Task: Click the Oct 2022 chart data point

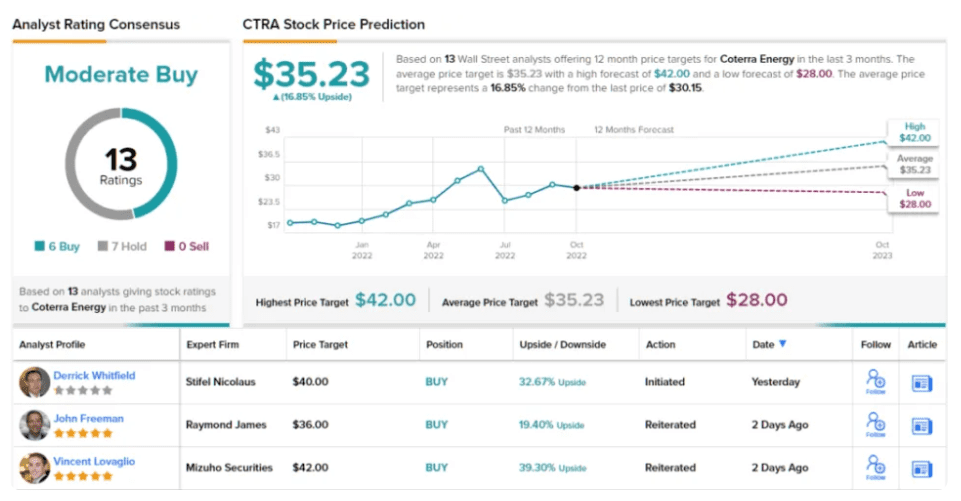Action: point(576,187)
